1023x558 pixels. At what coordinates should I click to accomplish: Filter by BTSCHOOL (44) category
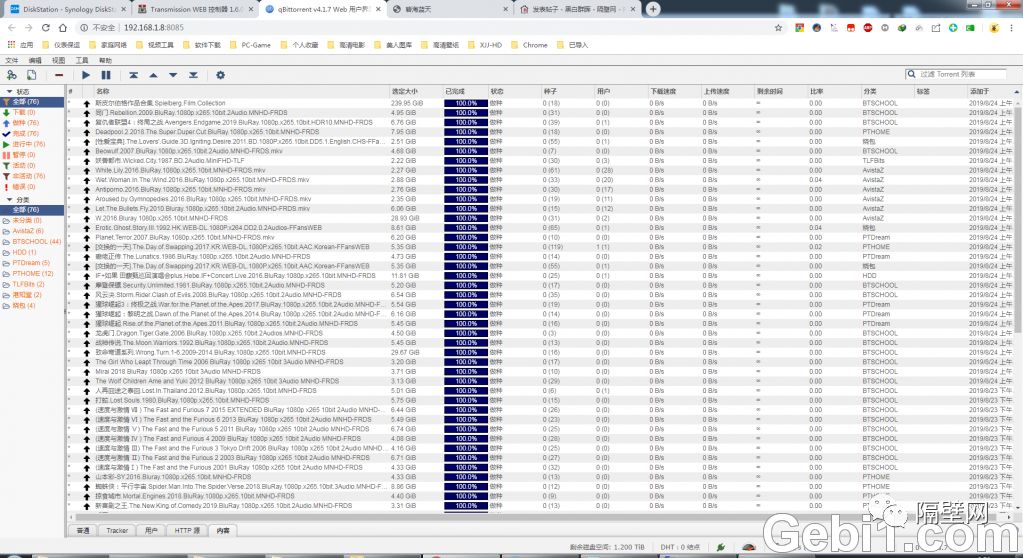[x=36, y=241]
